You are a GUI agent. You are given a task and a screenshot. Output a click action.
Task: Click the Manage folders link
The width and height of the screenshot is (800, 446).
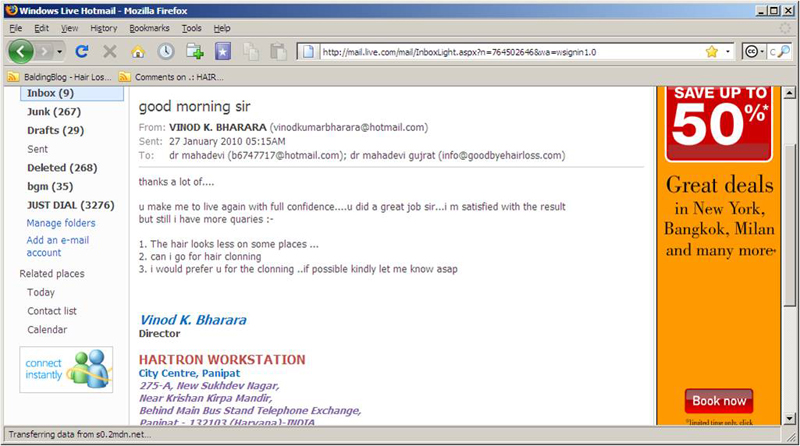pyautogui.click(x=61, y=223)
